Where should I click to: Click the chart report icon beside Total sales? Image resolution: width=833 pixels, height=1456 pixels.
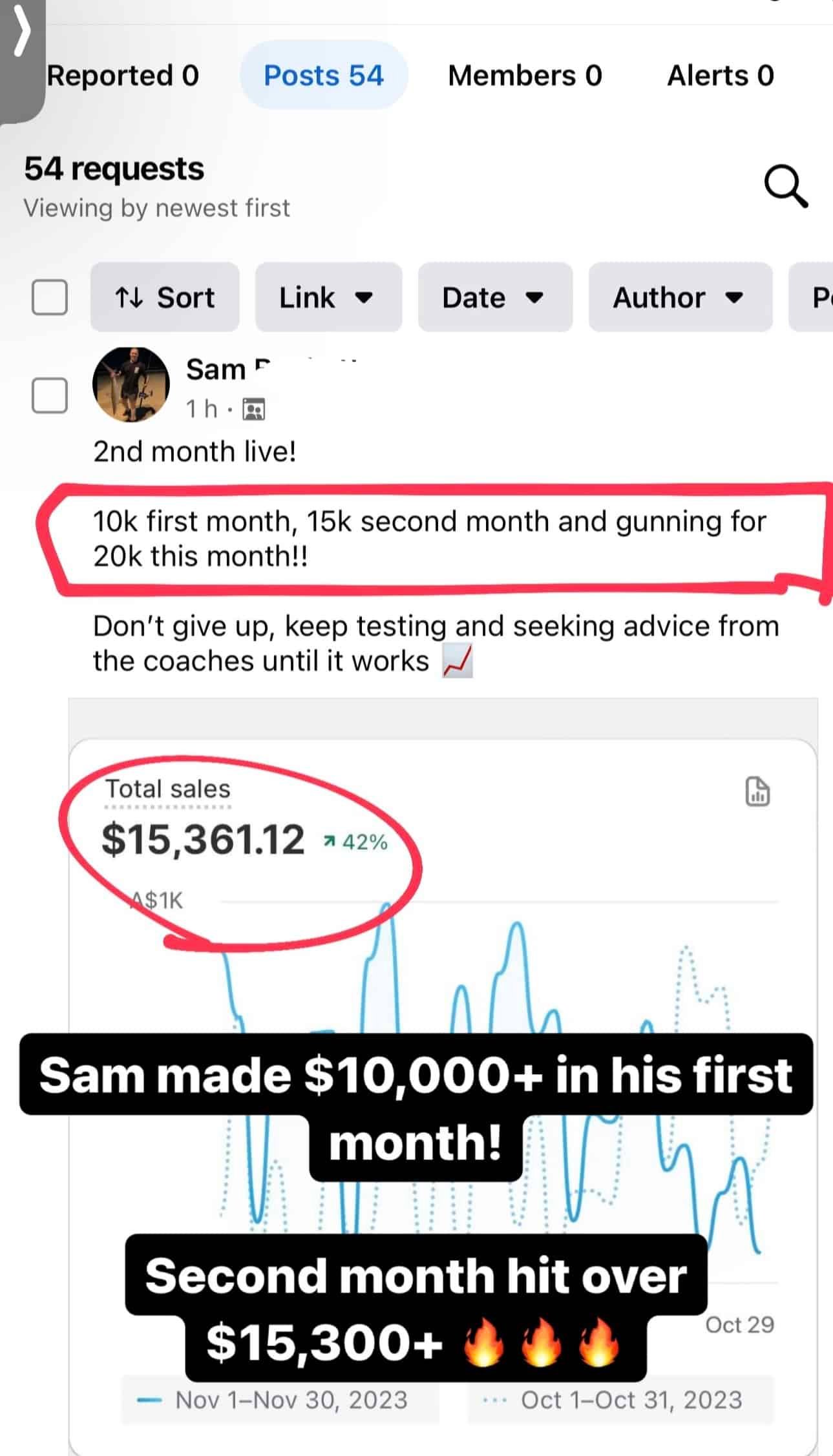(757, 791)
